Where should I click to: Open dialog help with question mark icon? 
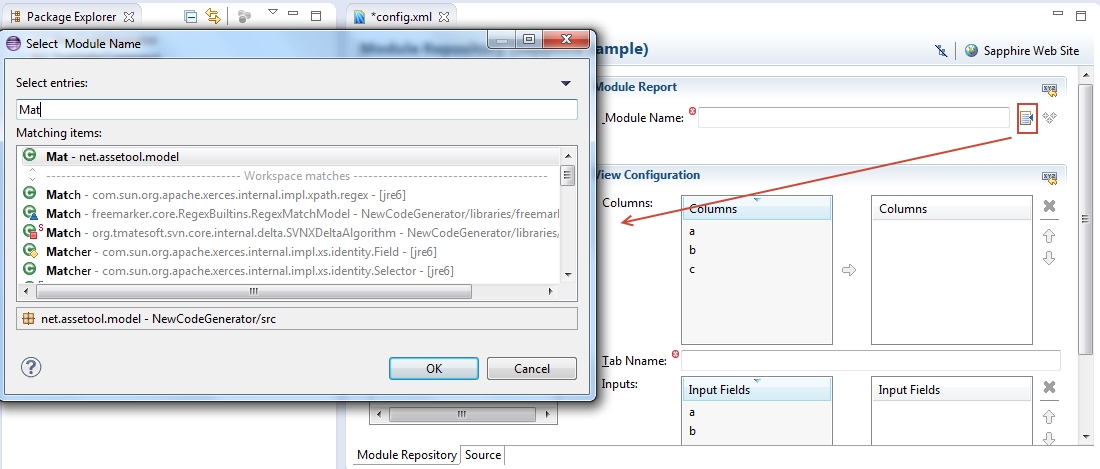point(31,367)
